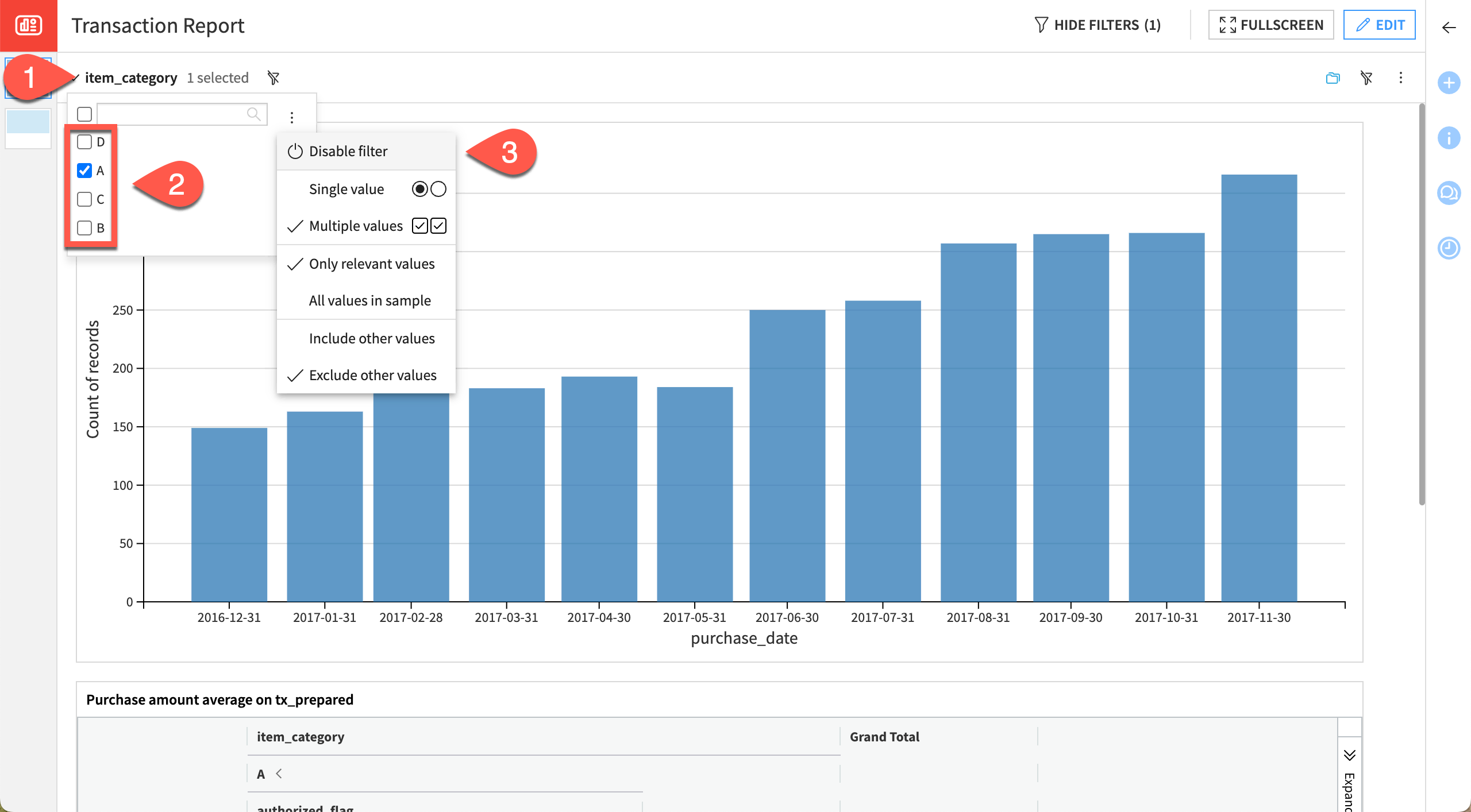Click the 'Count of records' axis label
Viewport: 1471px width, 812px height.
pos(93,379)
